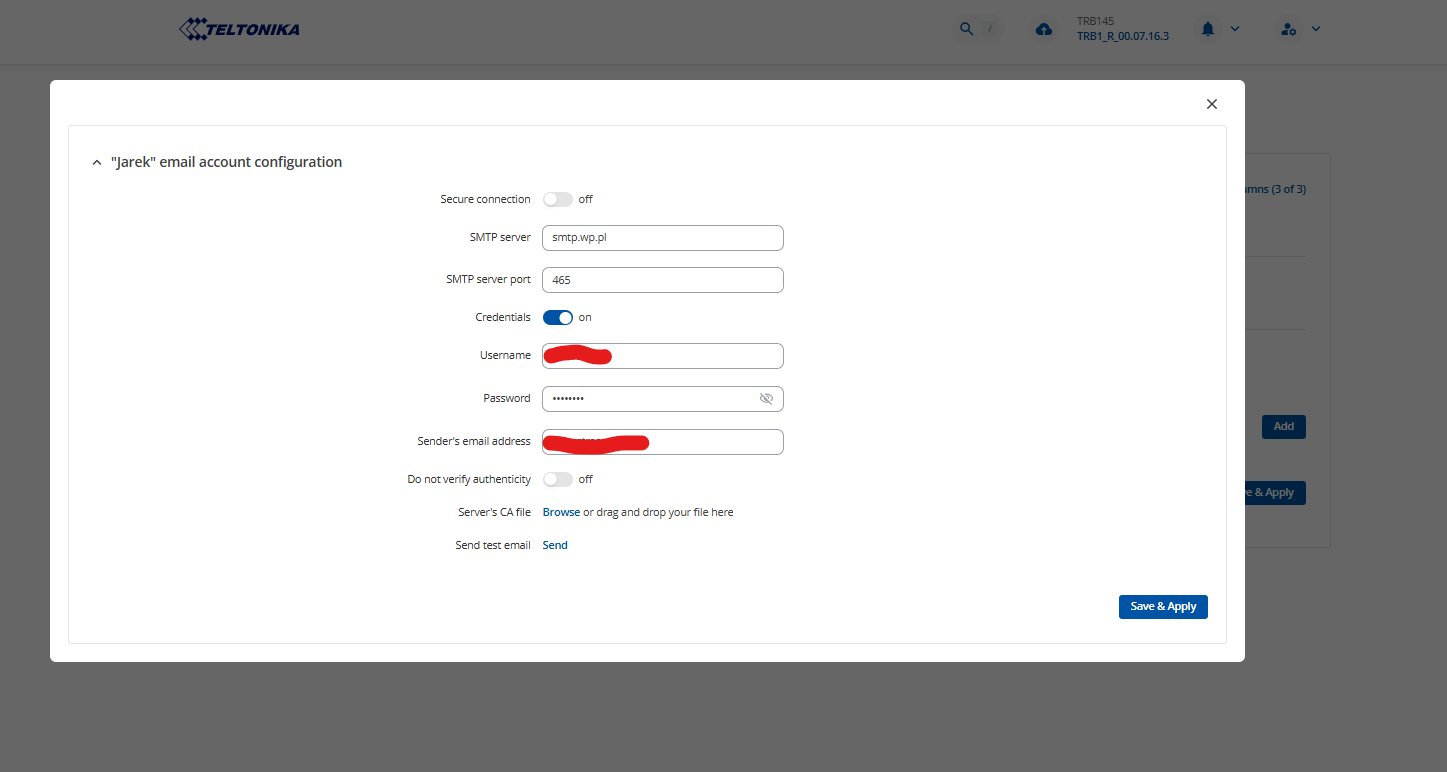
Task: Enable the Secure connection toggle
Action: [x=557, y=199]
